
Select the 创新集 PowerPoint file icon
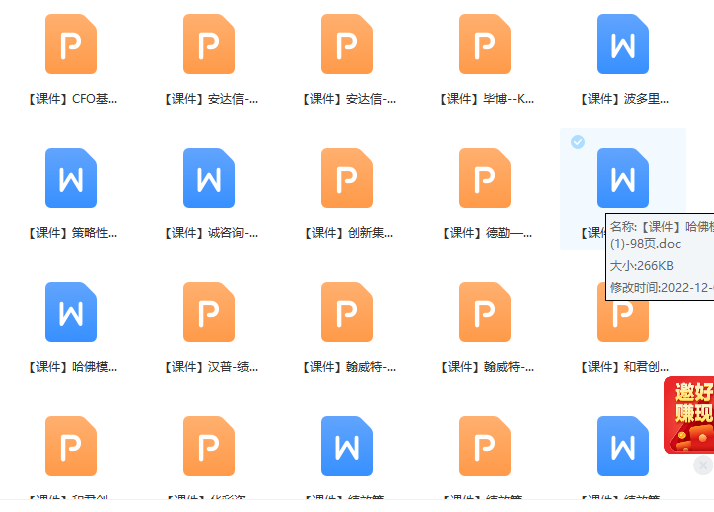(x=347, y=178)
